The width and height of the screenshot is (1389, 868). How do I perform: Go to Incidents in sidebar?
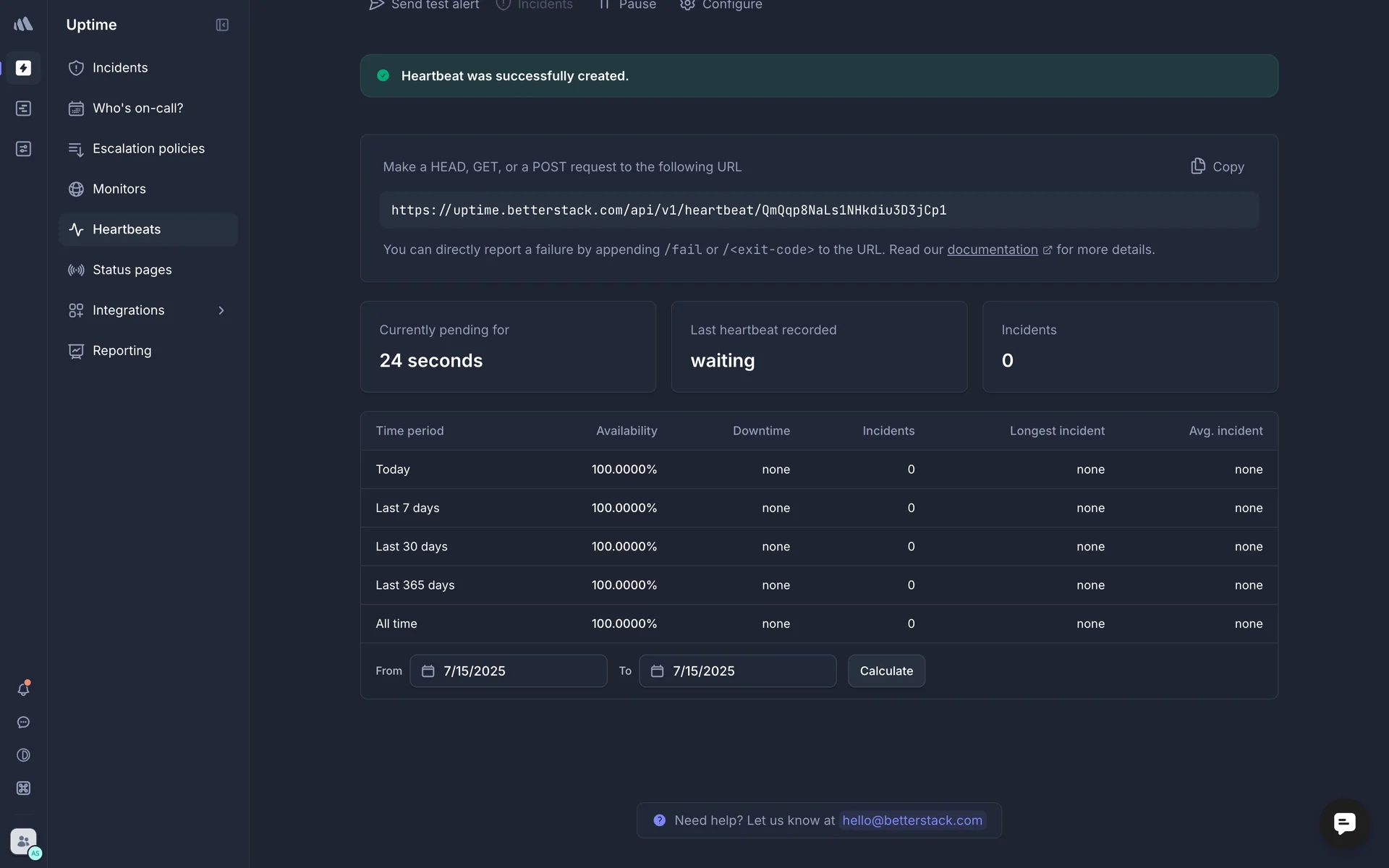point(120,68)
